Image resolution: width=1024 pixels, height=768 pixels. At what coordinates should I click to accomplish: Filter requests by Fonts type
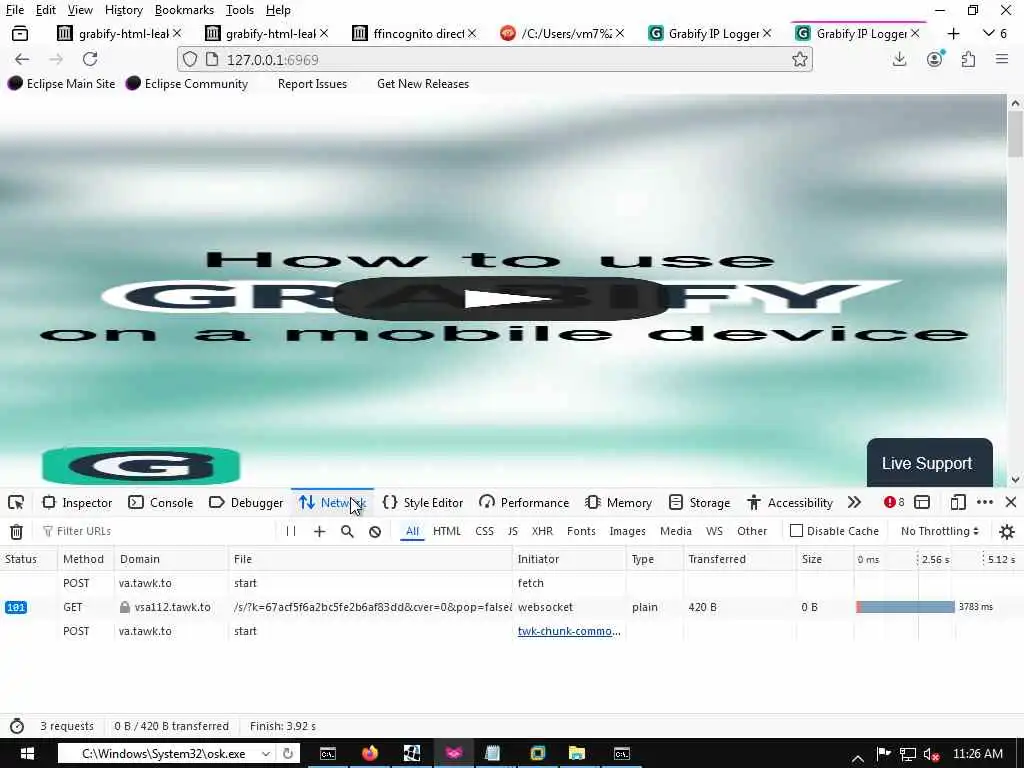(581, 531)
